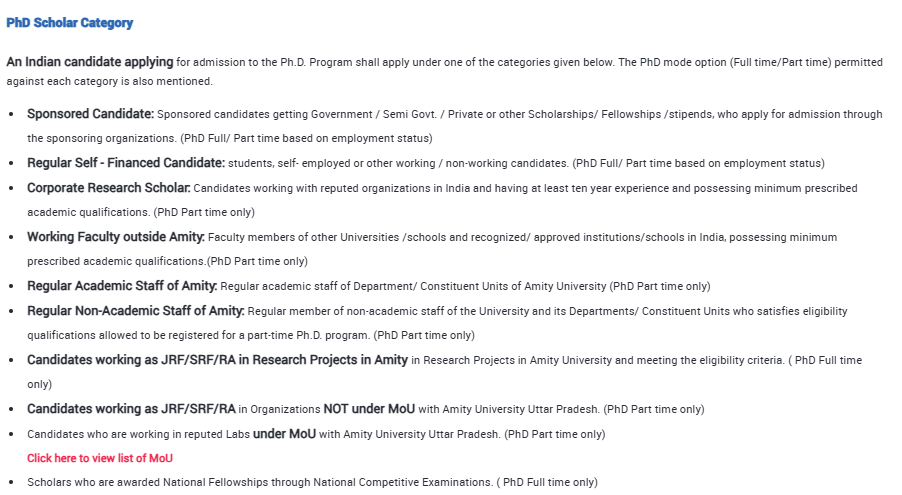The image size is (902, 495).
Task: Click the bullet before "Corporate Research Scholar"
Action: click(x=11, y=189)
